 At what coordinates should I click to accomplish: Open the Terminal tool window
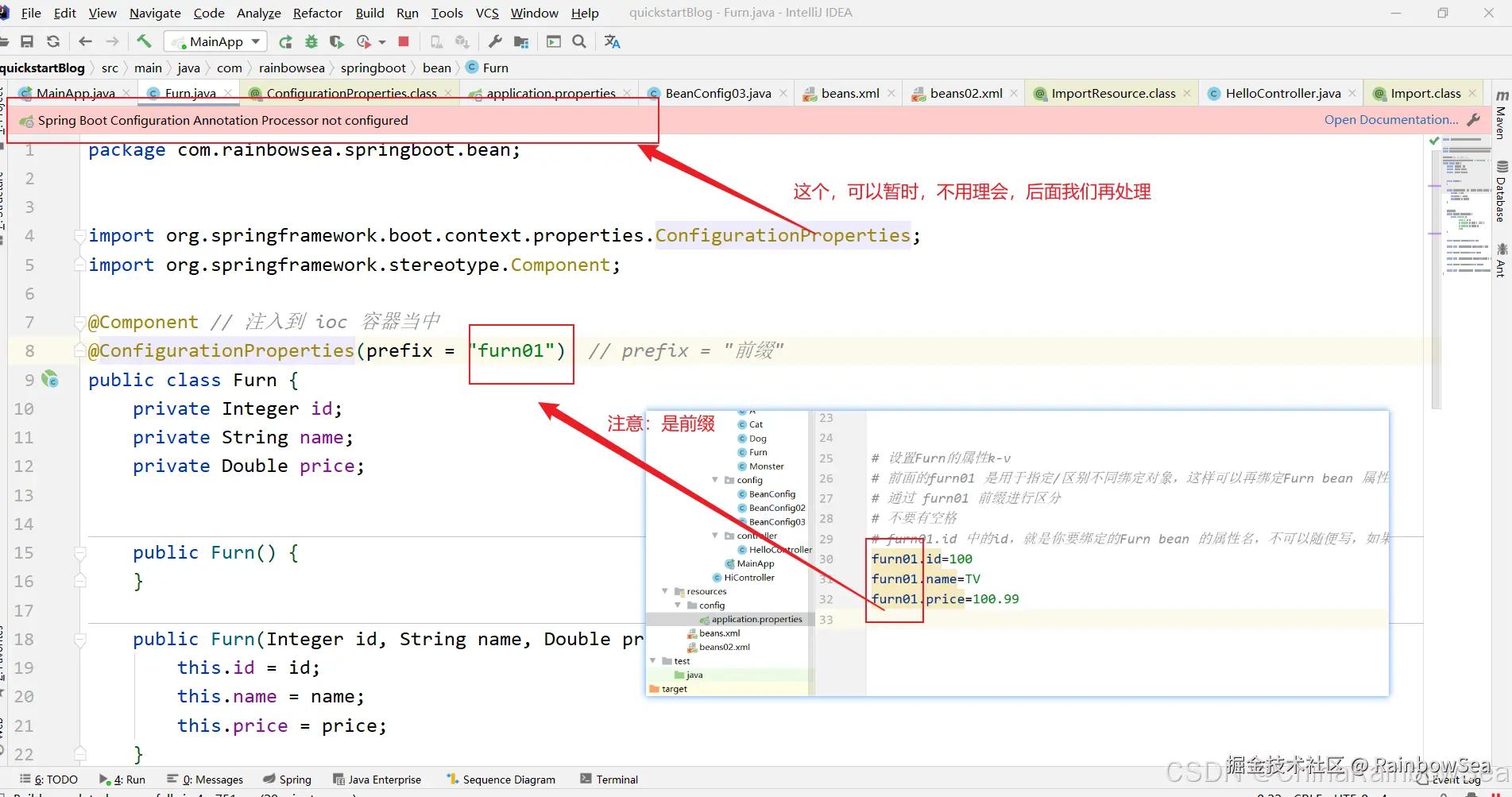(609, 780)
